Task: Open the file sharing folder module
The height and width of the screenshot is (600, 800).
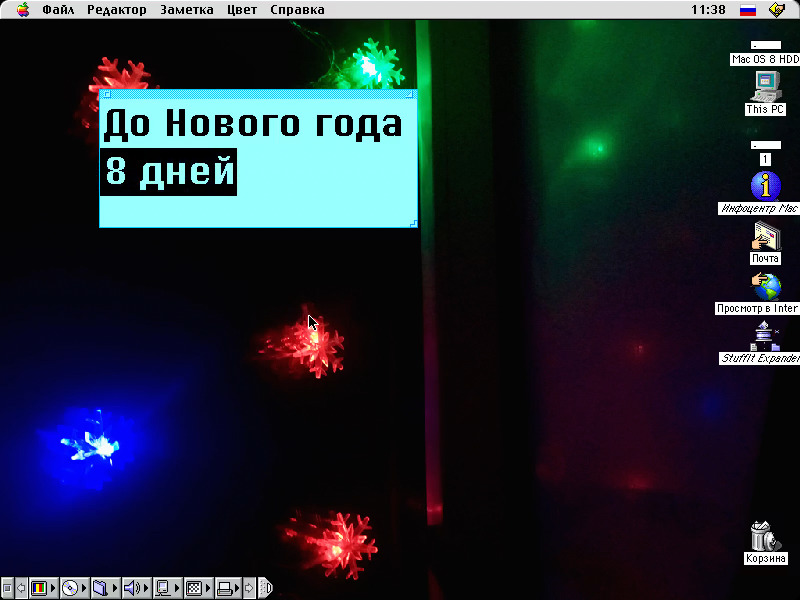Action: point(101,589)
